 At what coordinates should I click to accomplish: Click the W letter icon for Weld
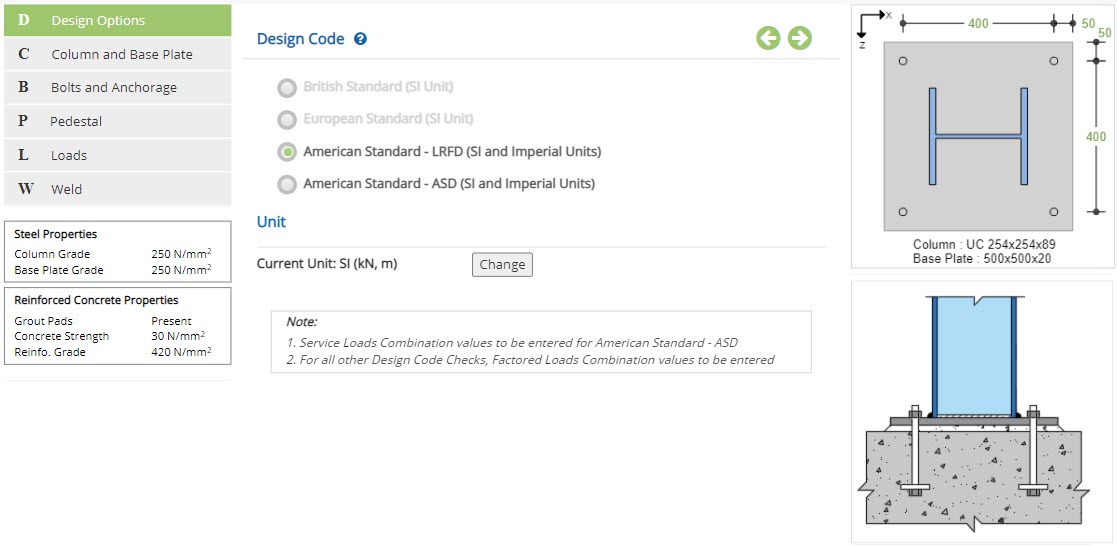point(25,189)
